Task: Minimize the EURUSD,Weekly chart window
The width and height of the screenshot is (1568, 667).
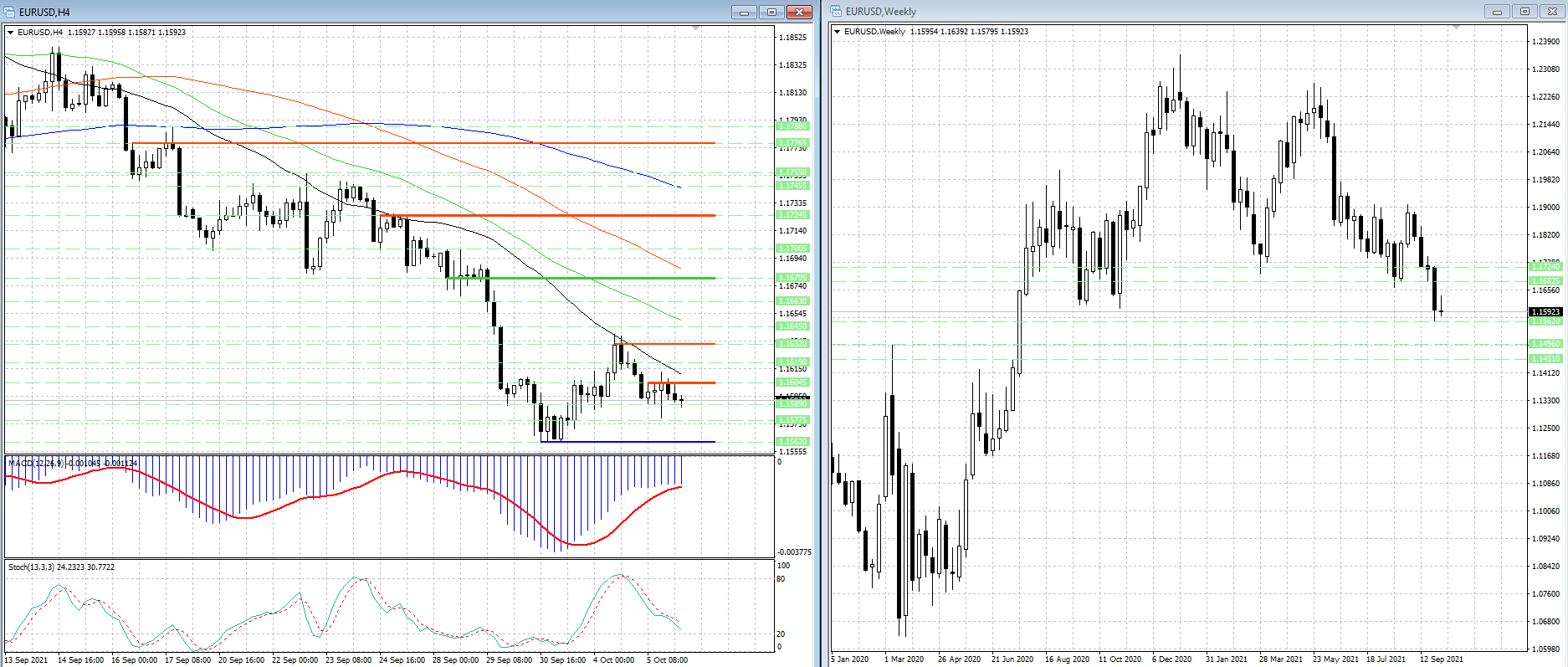Action: [1497, 12]
